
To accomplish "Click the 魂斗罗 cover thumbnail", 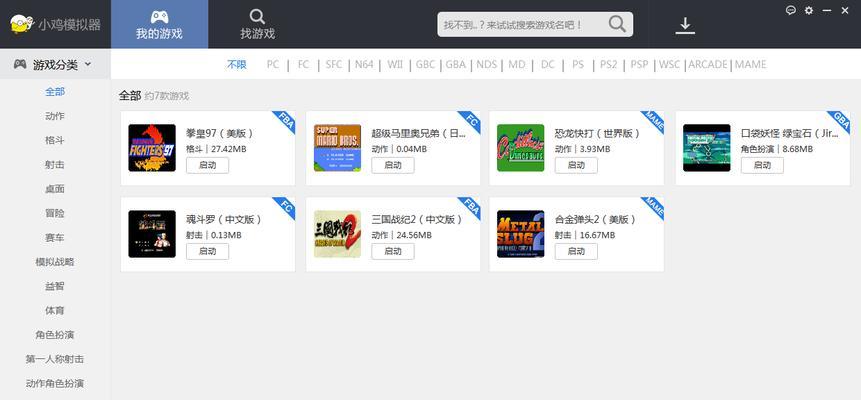I will 152,234.
